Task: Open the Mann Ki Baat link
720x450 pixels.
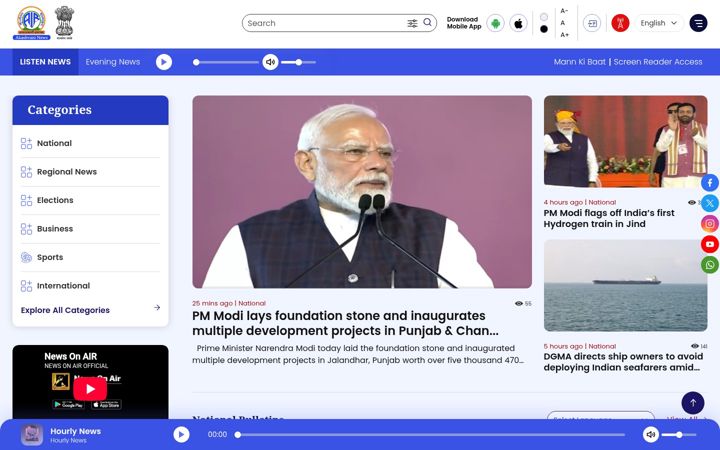Action: tap(579, 62)
